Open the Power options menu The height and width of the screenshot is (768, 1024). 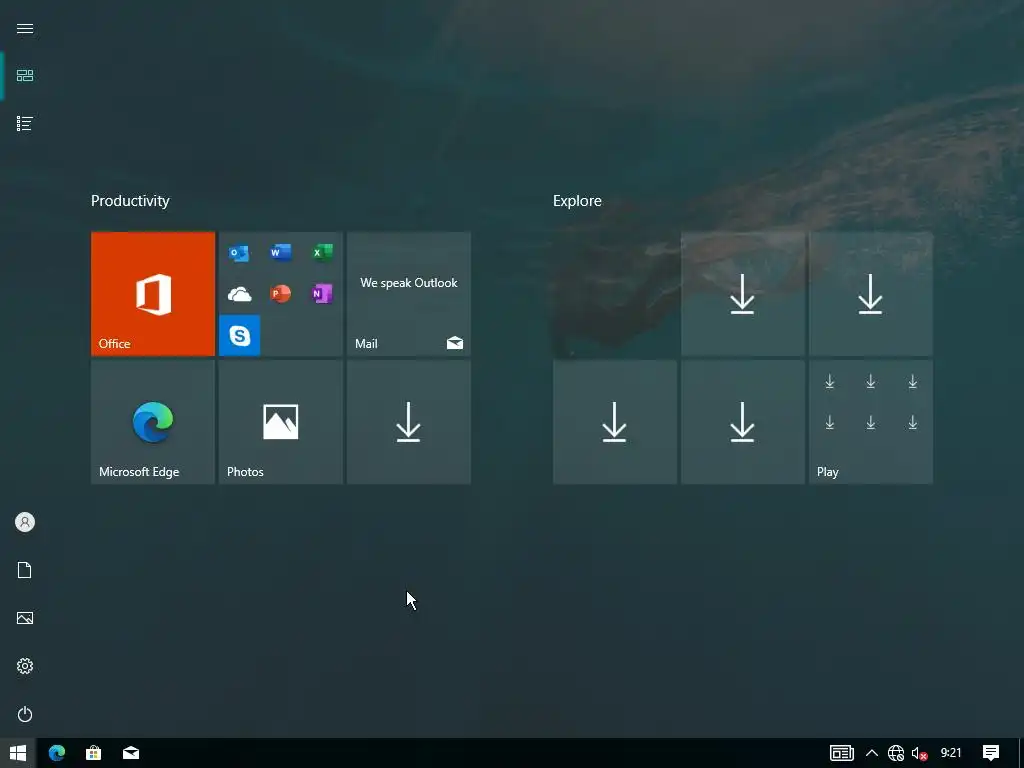point(25,714)
